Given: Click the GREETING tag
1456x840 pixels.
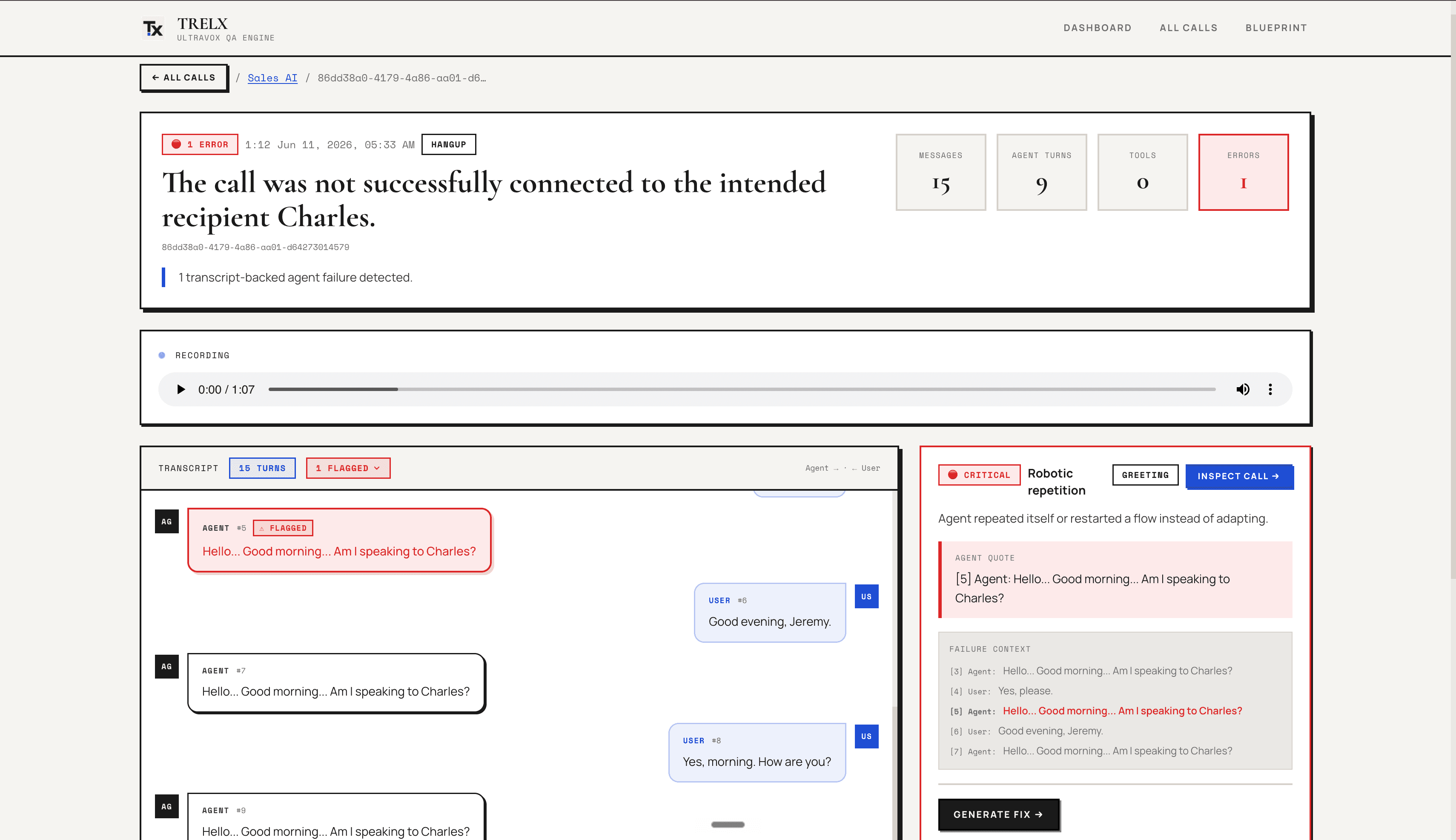Looking at the screenshot, I should click(1145, 475).
